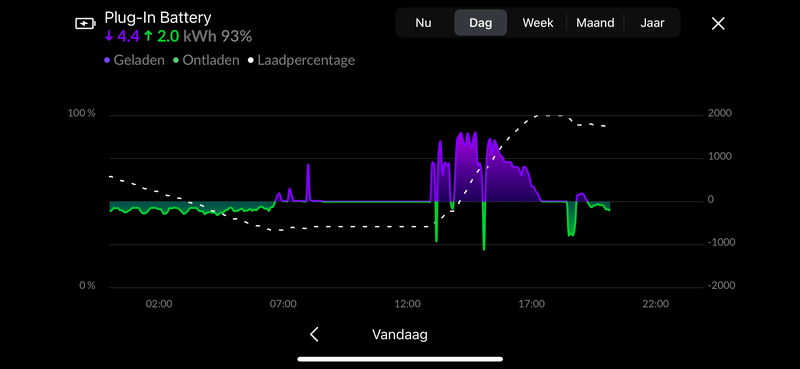Tap the 93% charge level text

tap(236, 37)
